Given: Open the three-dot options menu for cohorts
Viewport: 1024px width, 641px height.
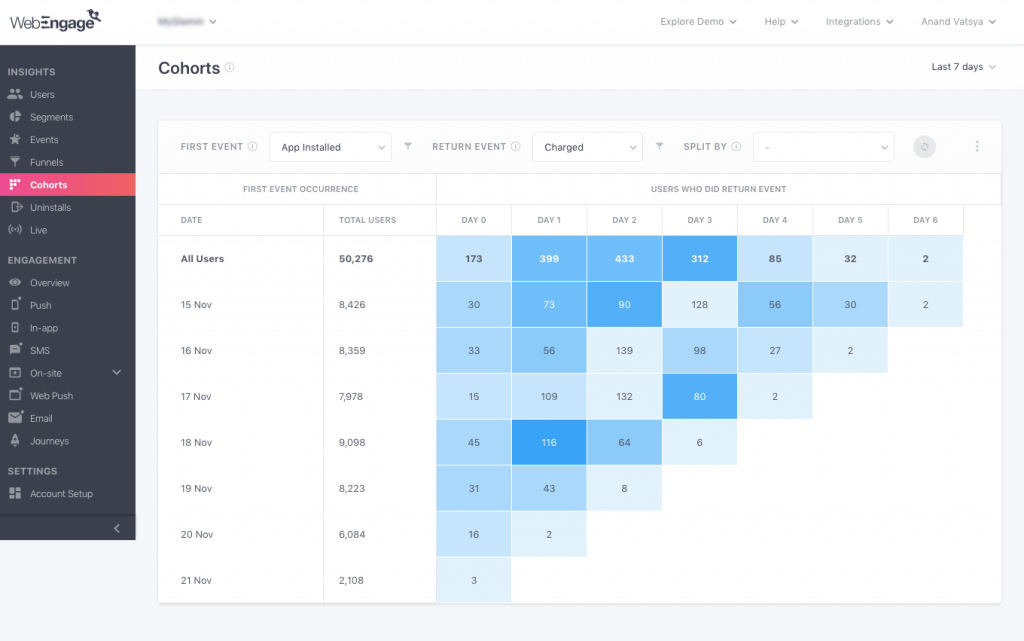Looking at the screenshot, I should (977, 146).
